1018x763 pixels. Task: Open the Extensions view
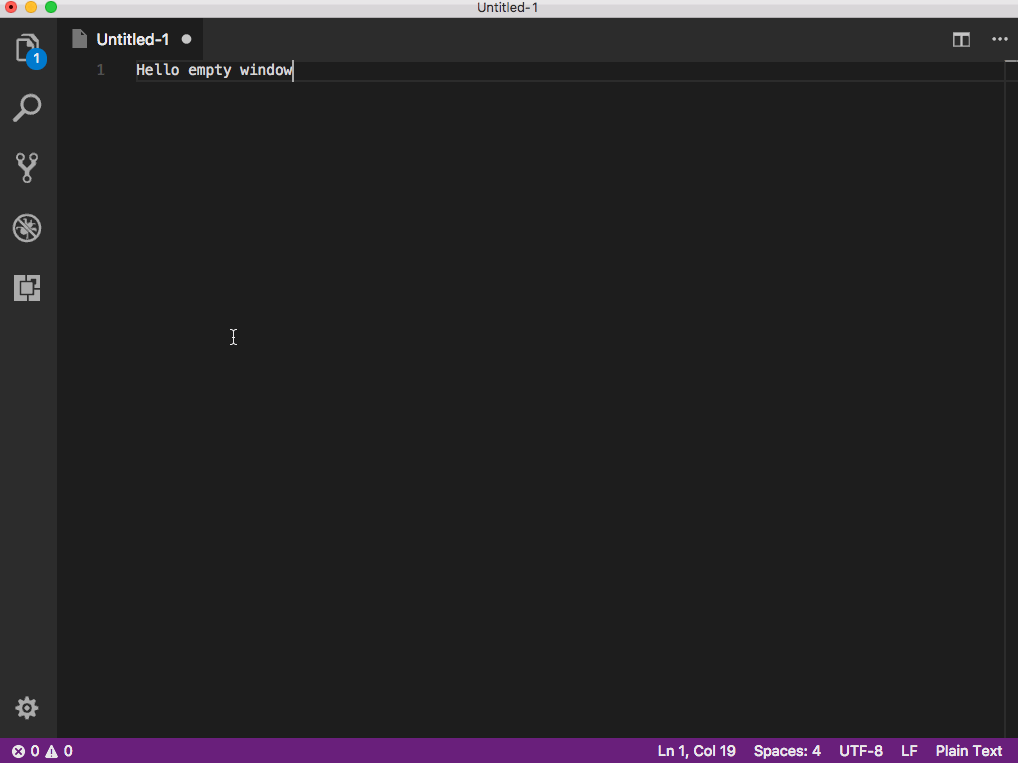click(27, 288)
